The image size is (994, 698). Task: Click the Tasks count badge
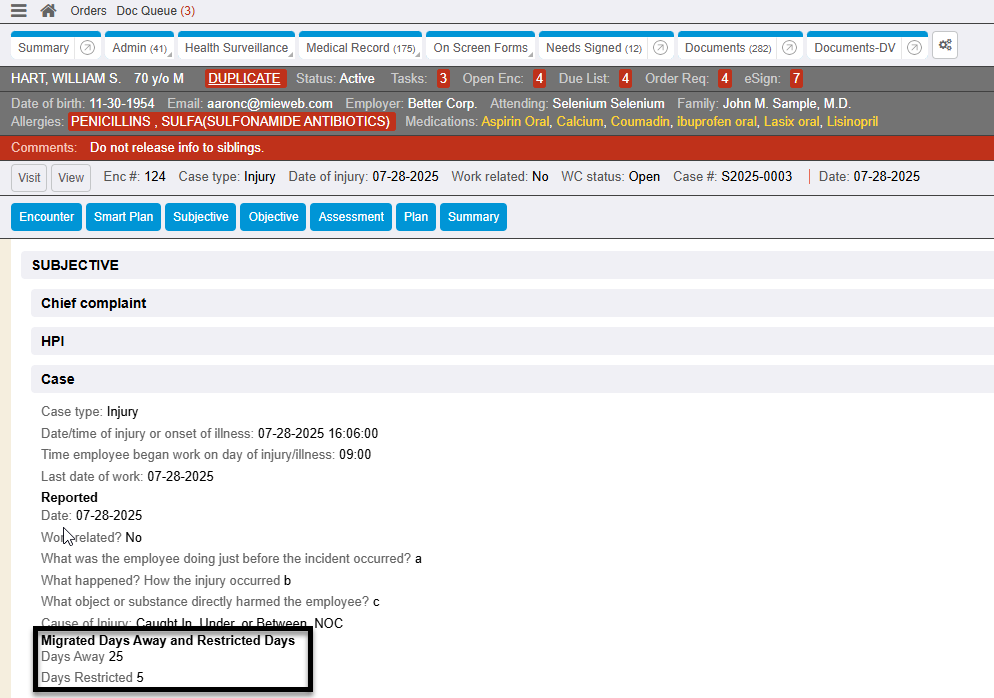(x=443, y=78)
